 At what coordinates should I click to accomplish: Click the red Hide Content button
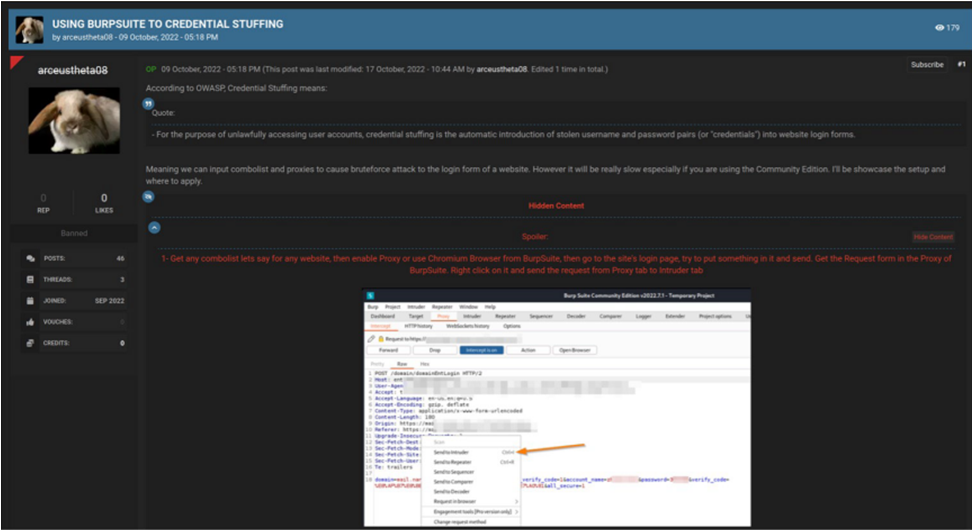[x=933, y=237]
